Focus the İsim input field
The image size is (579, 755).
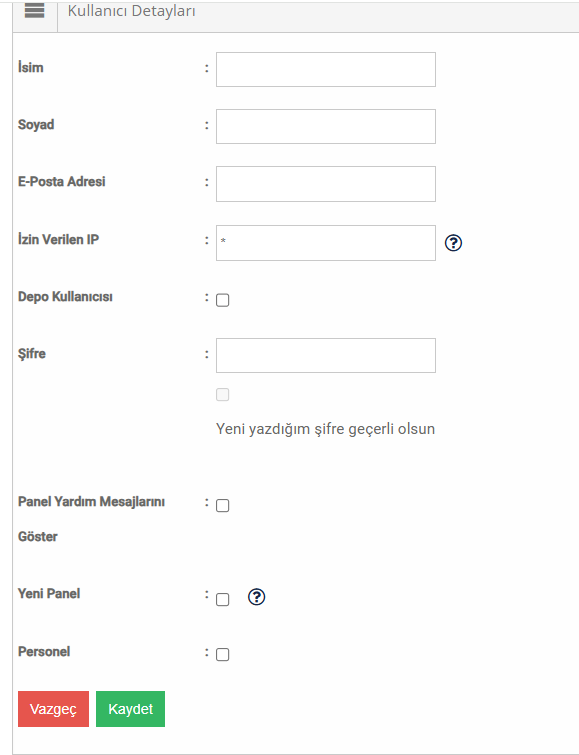(x=326, y=70)
